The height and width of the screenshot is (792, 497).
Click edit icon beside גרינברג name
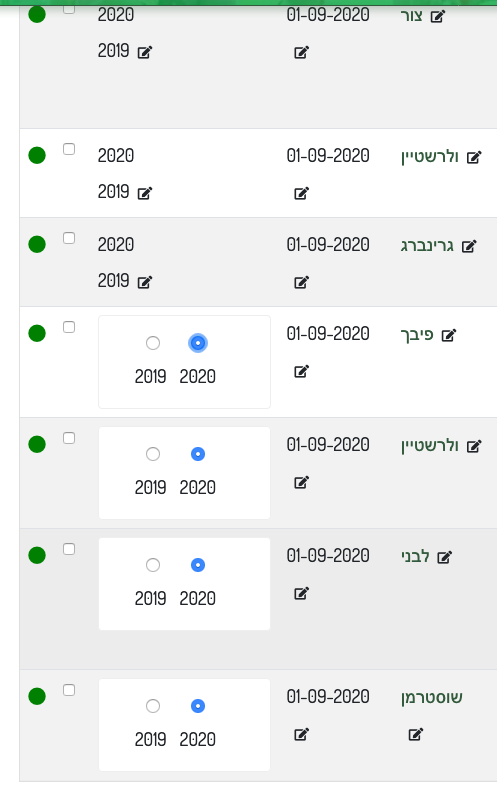[x=469, y=246]
